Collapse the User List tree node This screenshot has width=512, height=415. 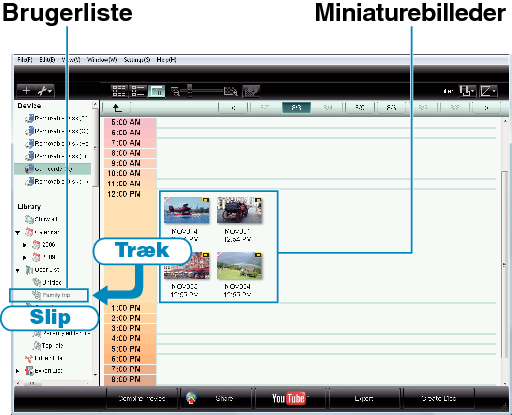click(x=18, y=270)
